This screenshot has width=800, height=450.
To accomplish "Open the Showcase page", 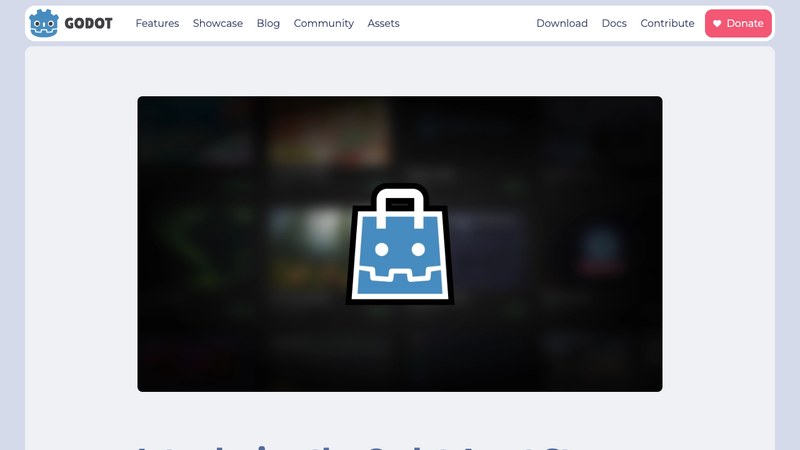I will click(x=218, y=23).
